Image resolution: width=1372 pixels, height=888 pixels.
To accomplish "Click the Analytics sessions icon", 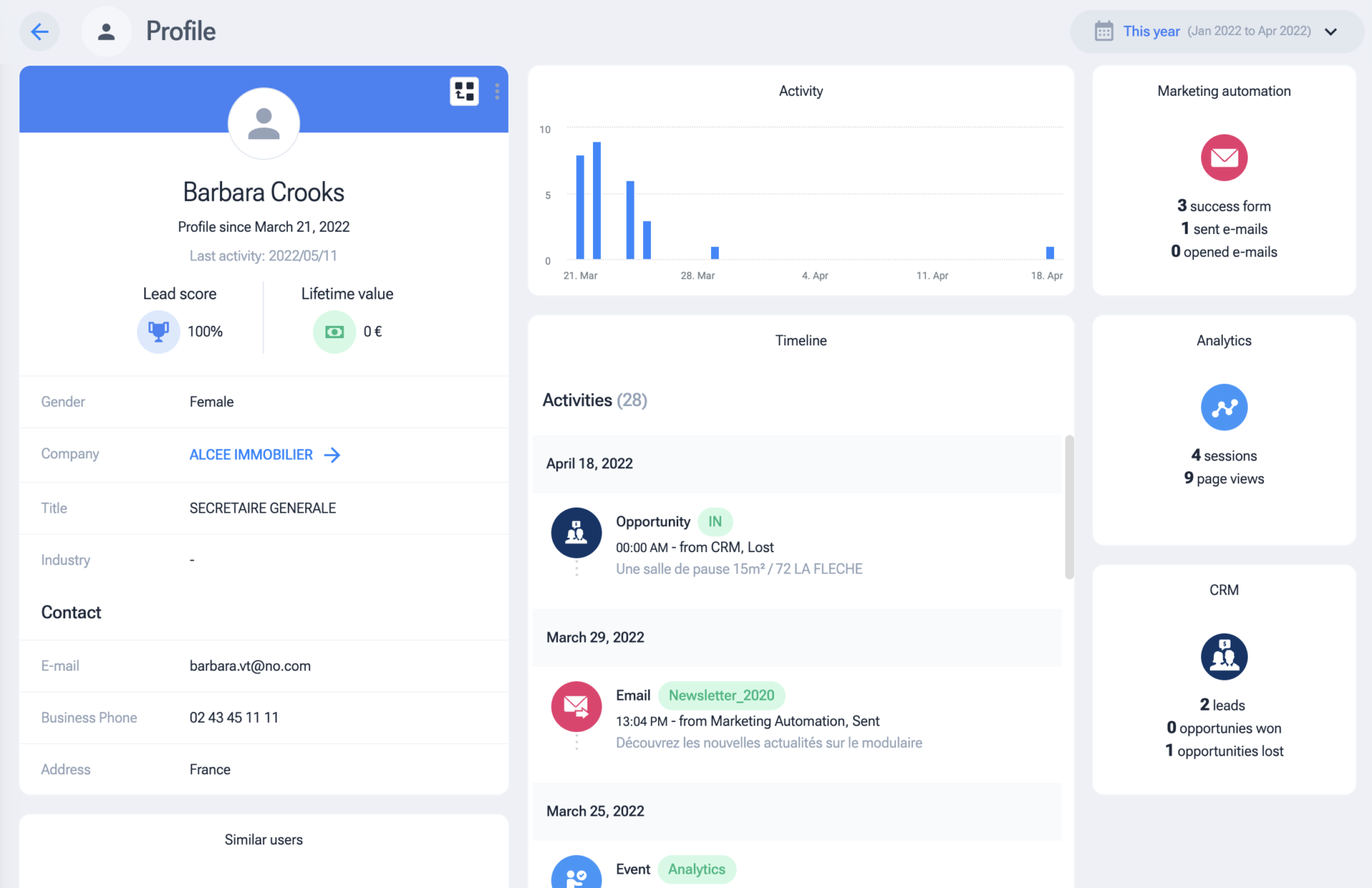I will (x=1223, y=407).
